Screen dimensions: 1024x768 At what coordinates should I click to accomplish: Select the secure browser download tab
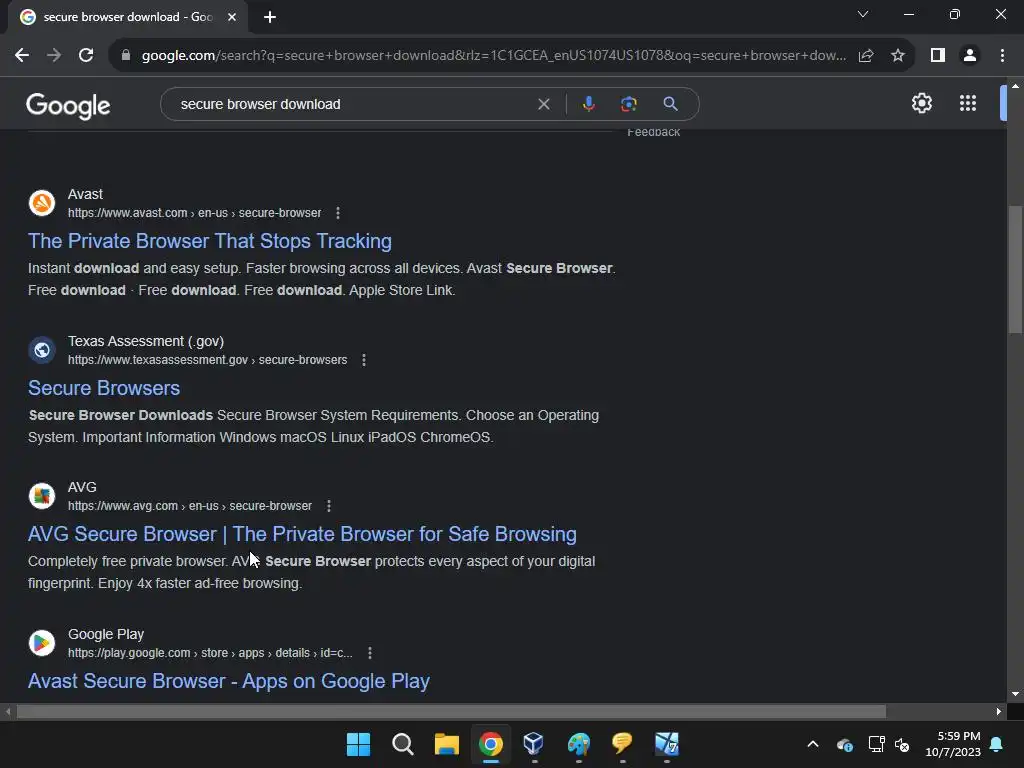coord(128,17)
